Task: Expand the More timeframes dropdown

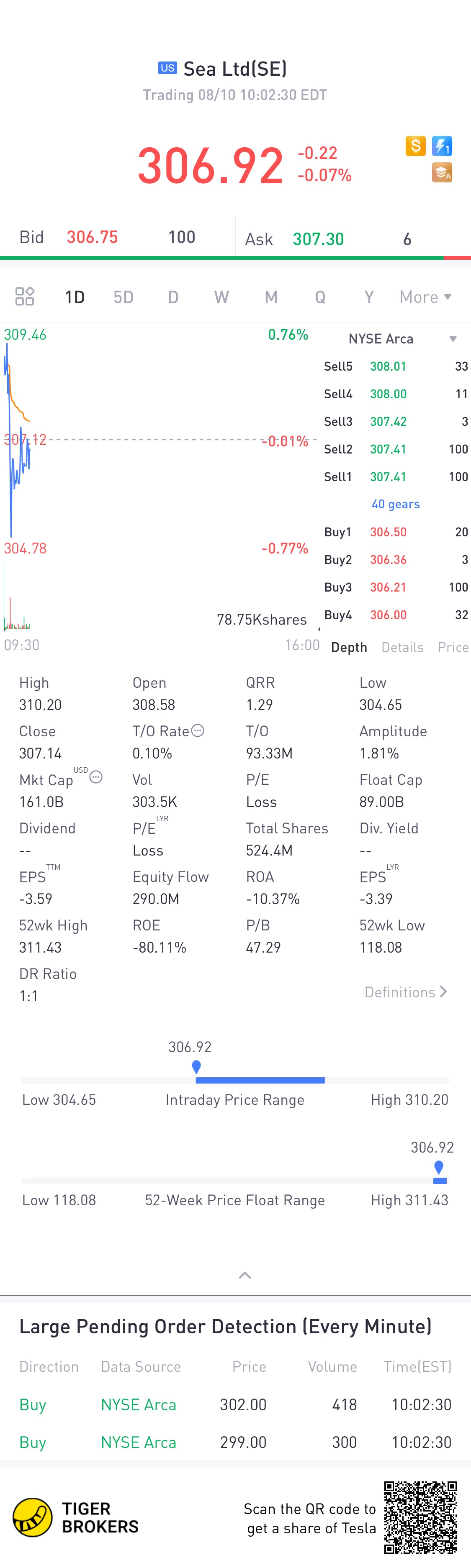Action: [x=425, y=297]
